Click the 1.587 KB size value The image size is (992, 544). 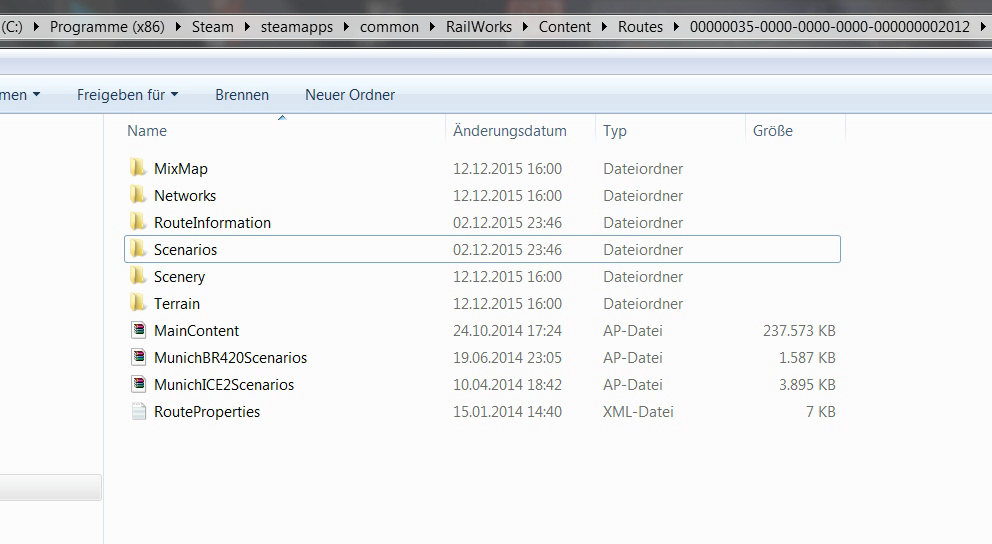[807, 358]
